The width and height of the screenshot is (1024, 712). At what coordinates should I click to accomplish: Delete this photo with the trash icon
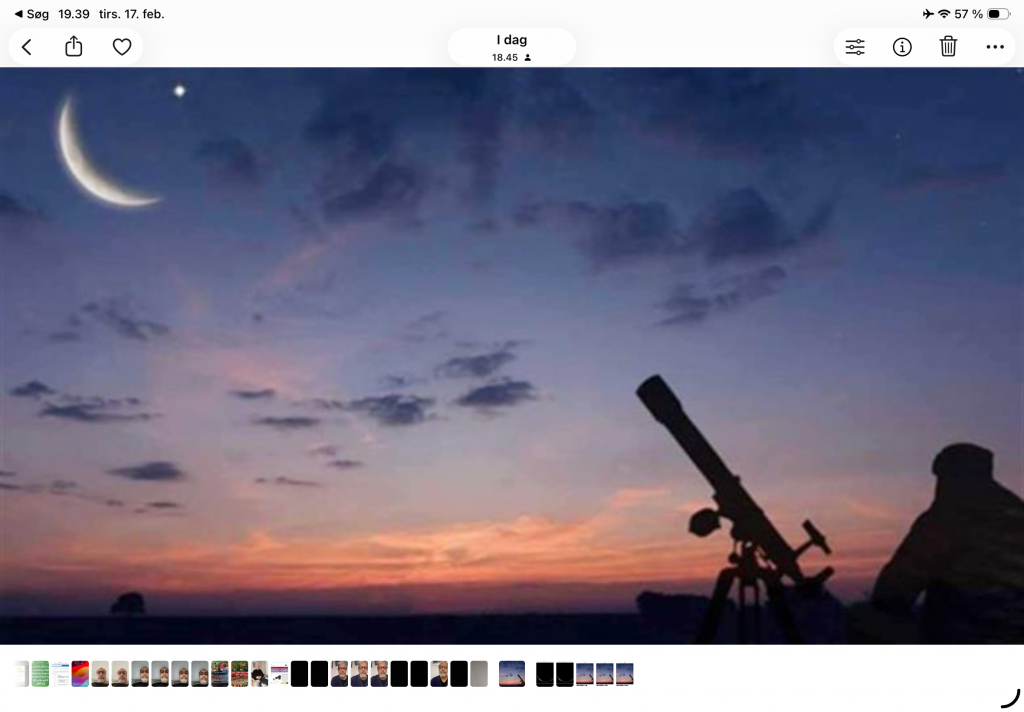tap(948, 47)
